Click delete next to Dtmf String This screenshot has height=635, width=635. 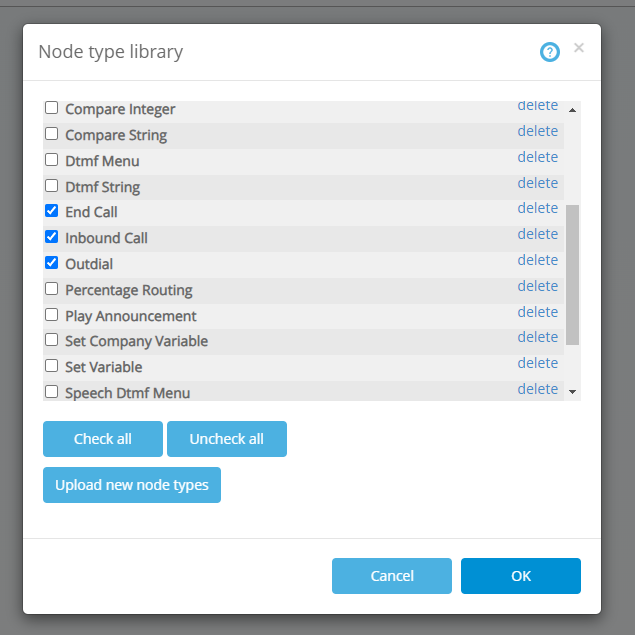pos(538,183)
